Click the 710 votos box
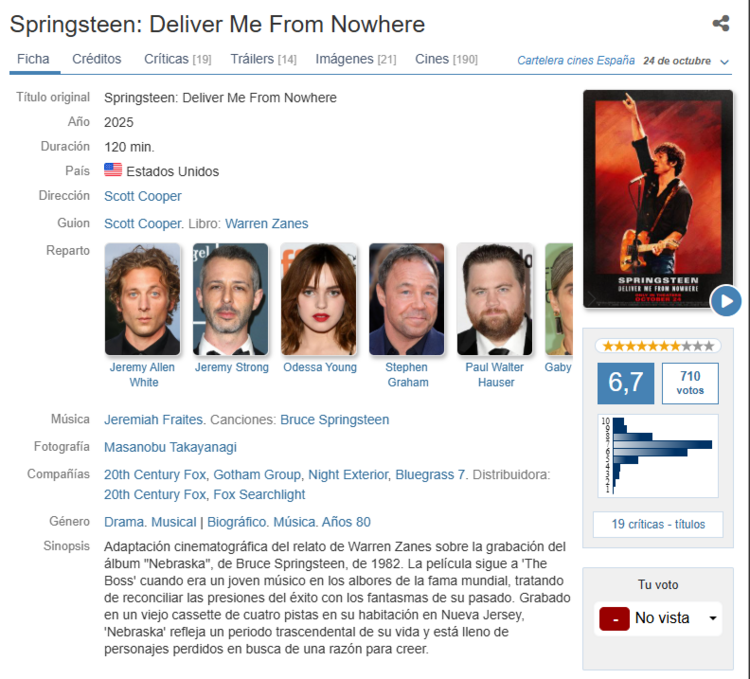Image resolution: width=750 pixels, height=679 pixels. [x=690, y=383]
